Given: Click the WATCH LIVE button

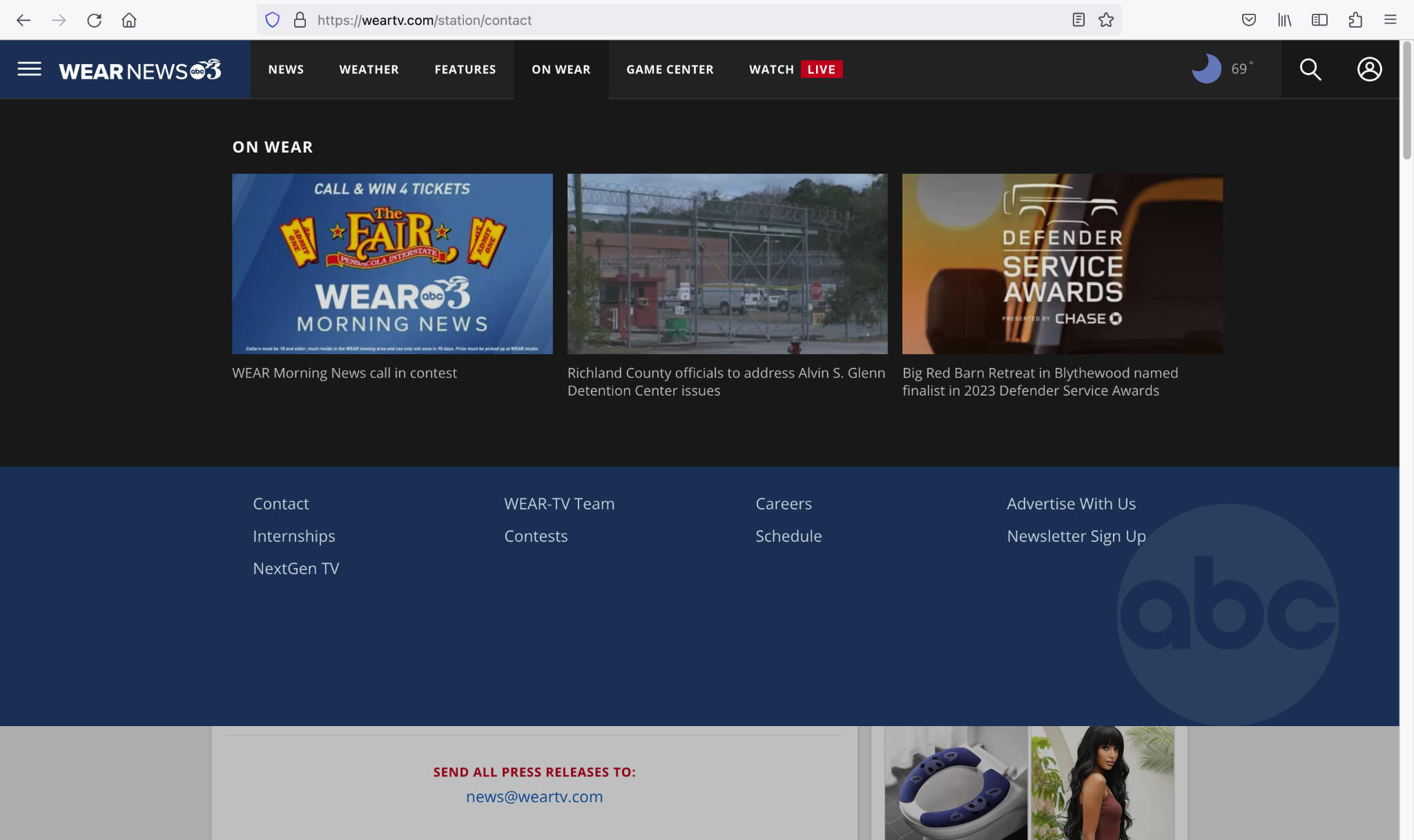Looking at the screenshot, I should pyautogui.click(x=795, y=69).
